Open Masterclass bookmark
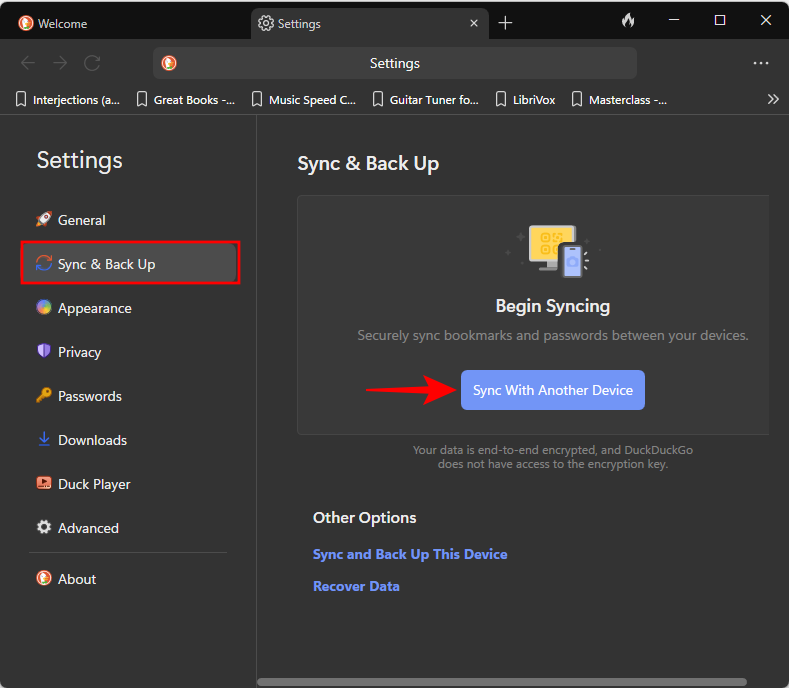 click(619, 100)
